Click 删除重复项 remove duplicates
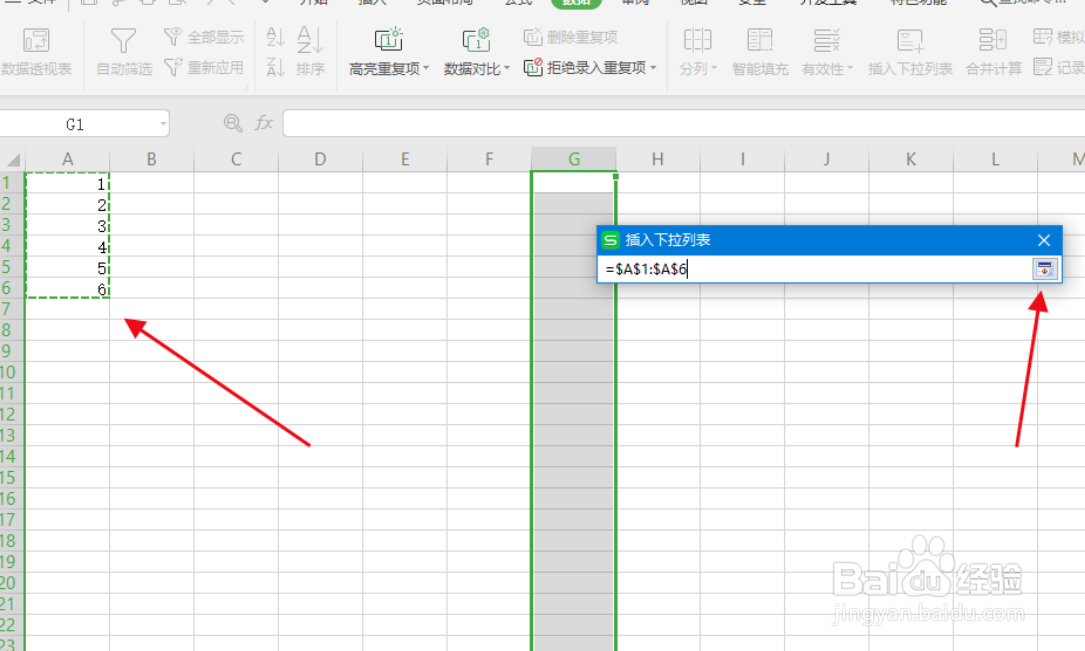The width and height of the screenshot is (1085, 651). [x=571, y=37]
